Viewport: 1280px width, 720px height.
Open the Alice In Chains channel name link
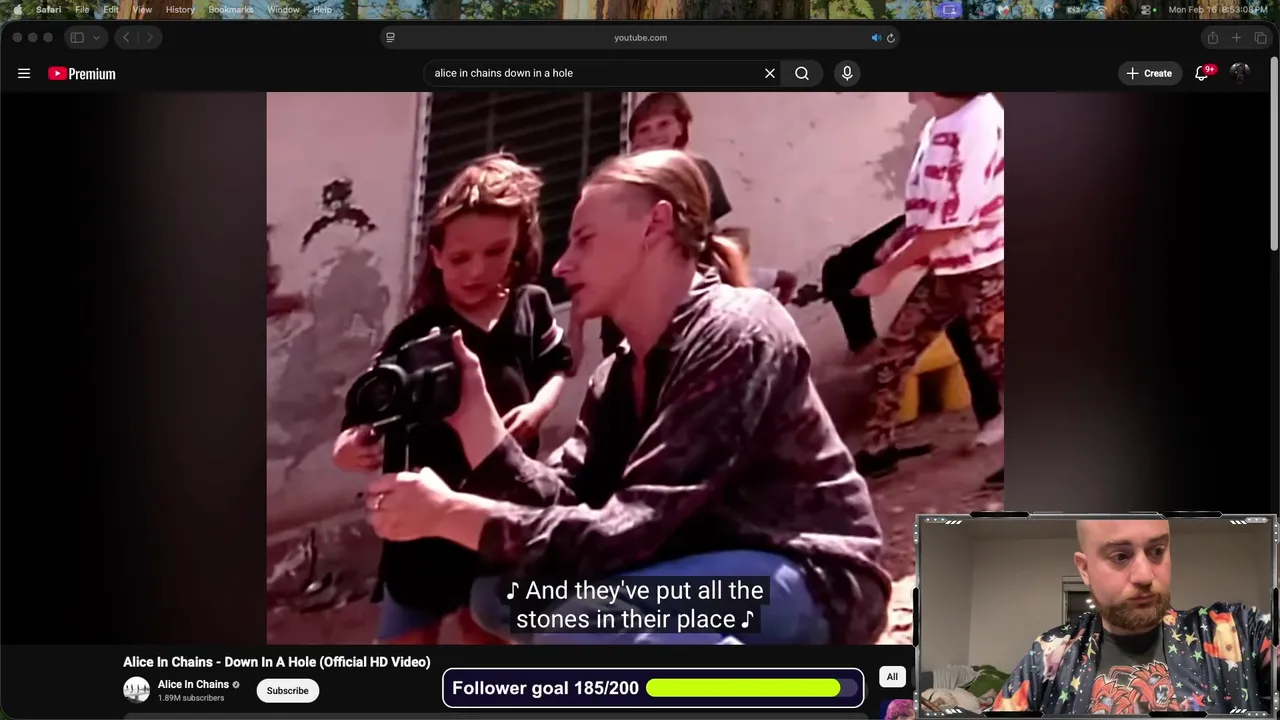193,684
